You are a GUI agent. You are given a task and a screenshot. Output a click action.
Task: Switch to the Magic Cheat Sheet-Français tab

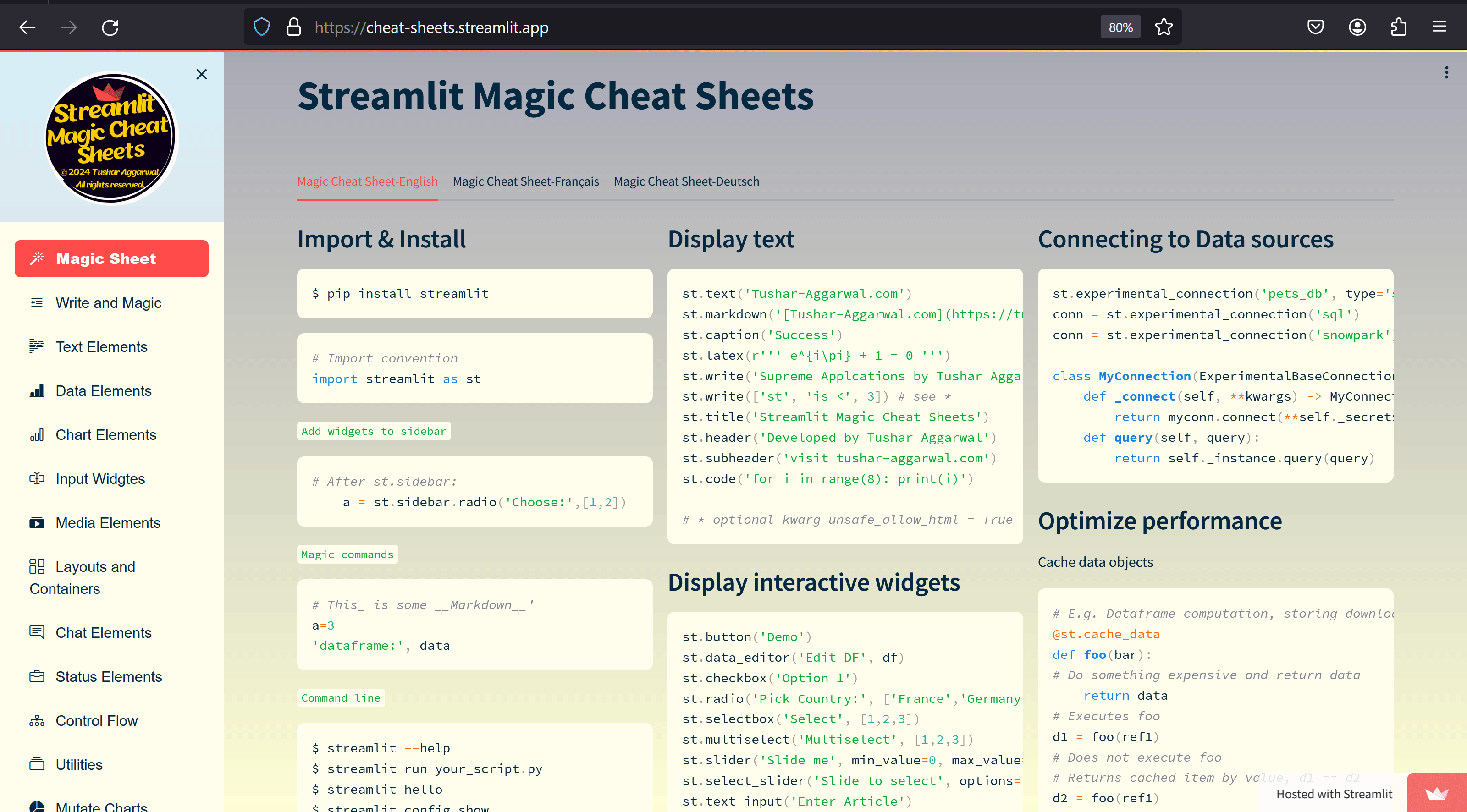526,181
